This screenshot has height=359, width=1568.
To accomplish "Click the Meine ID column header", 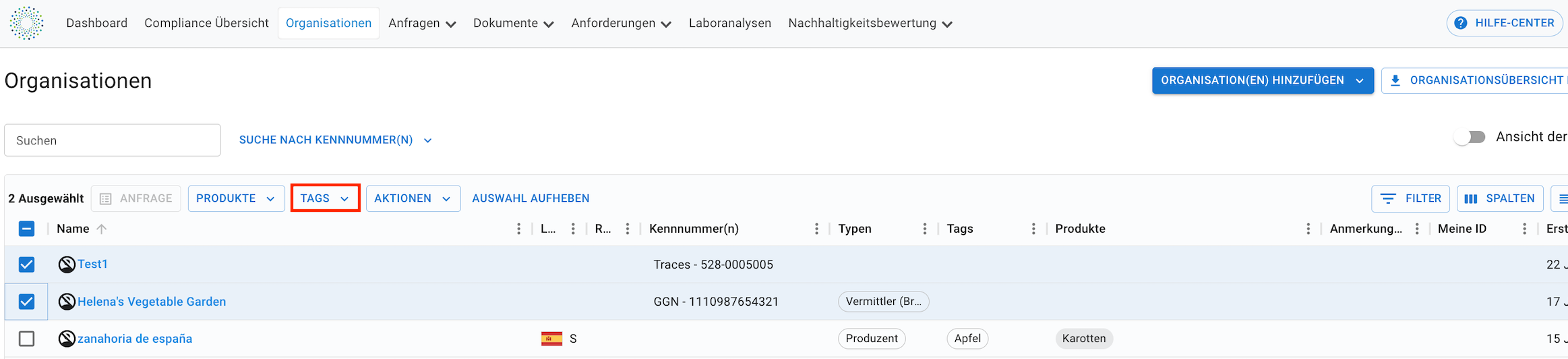I will point(1461,229).
